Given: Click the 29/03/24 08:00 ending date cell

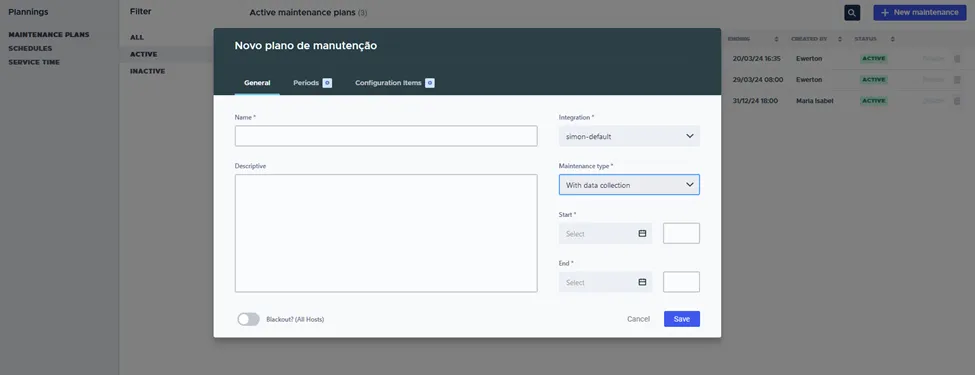Looking at the screenshot, I should coord(757,80).
